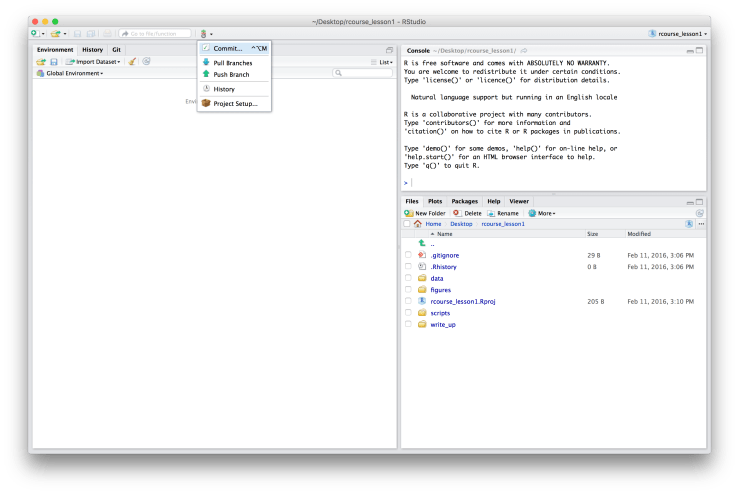
Task: Click the New Folder button
Action: coord(425,213)
